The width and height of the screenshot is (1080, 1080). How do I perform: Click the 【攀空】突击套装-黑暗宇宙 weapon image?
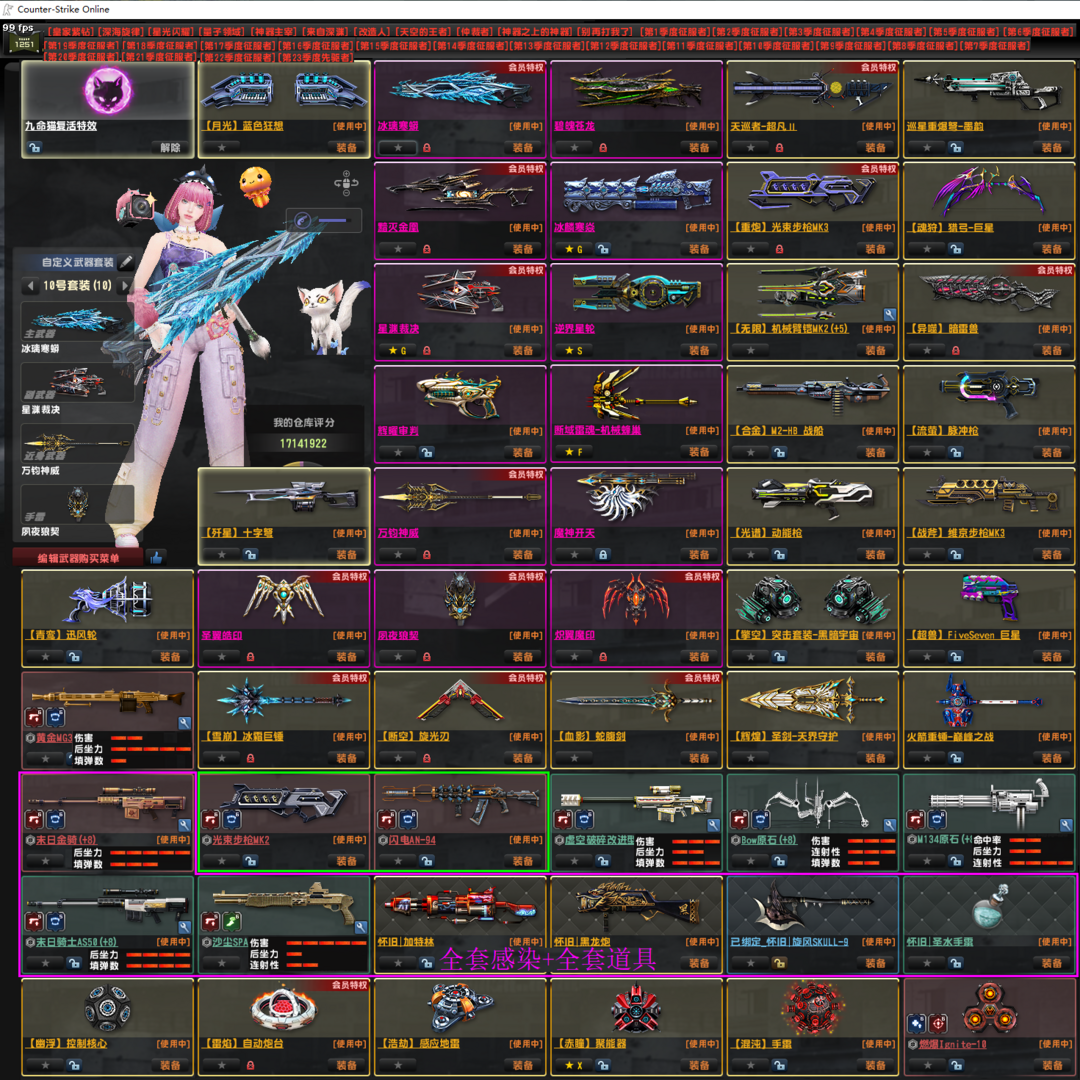813,599
